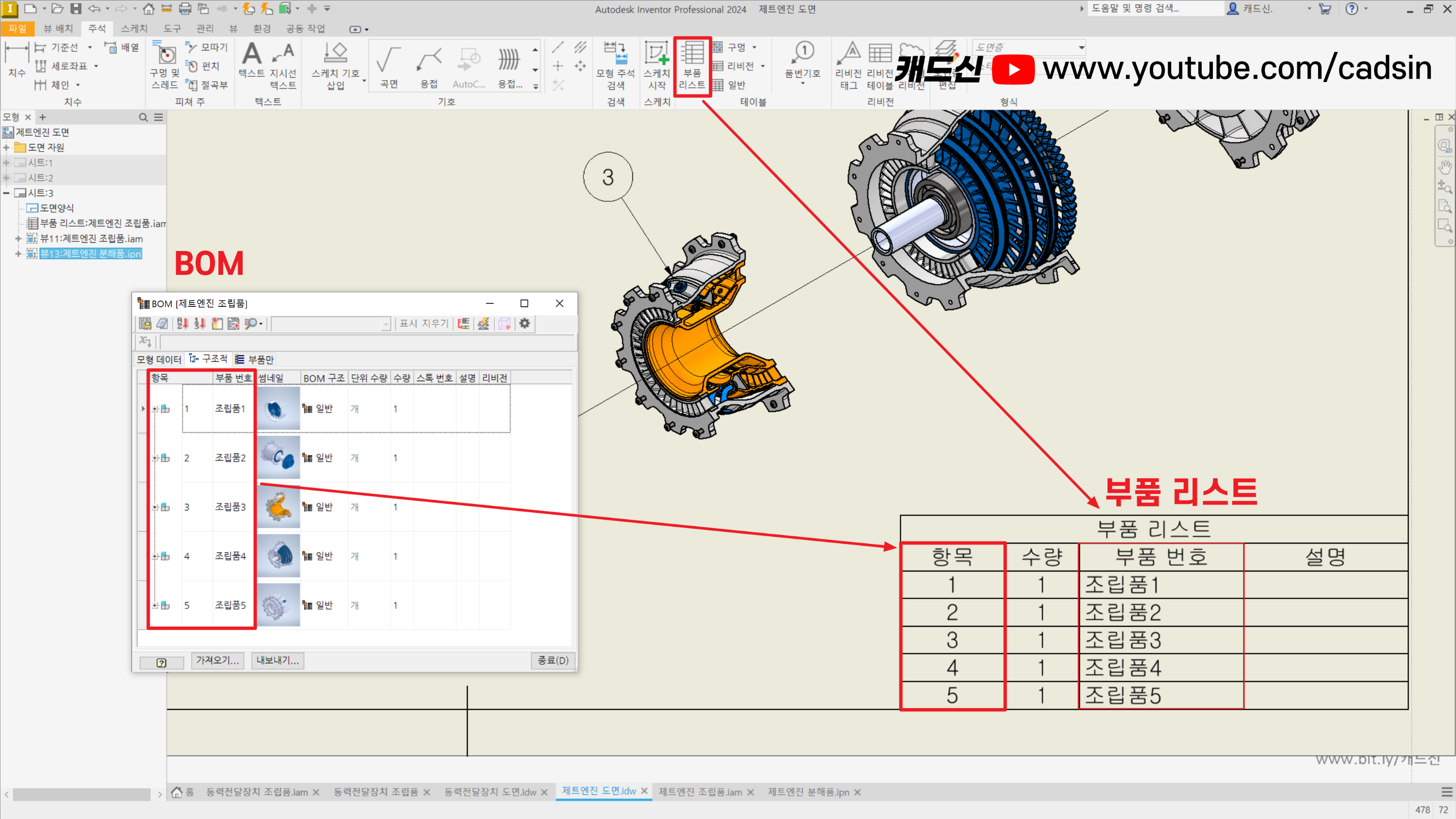1456x819 pixels.
Task: Expand 조립품3 row in BOM
Action: coord(154,507)
